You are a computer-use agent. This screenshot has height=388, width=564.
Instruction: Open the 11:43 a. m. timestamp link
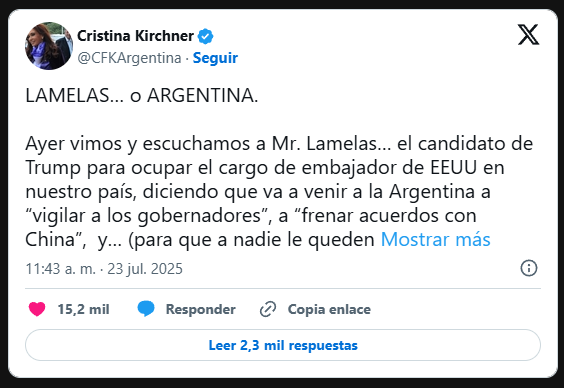click(60, 269)
